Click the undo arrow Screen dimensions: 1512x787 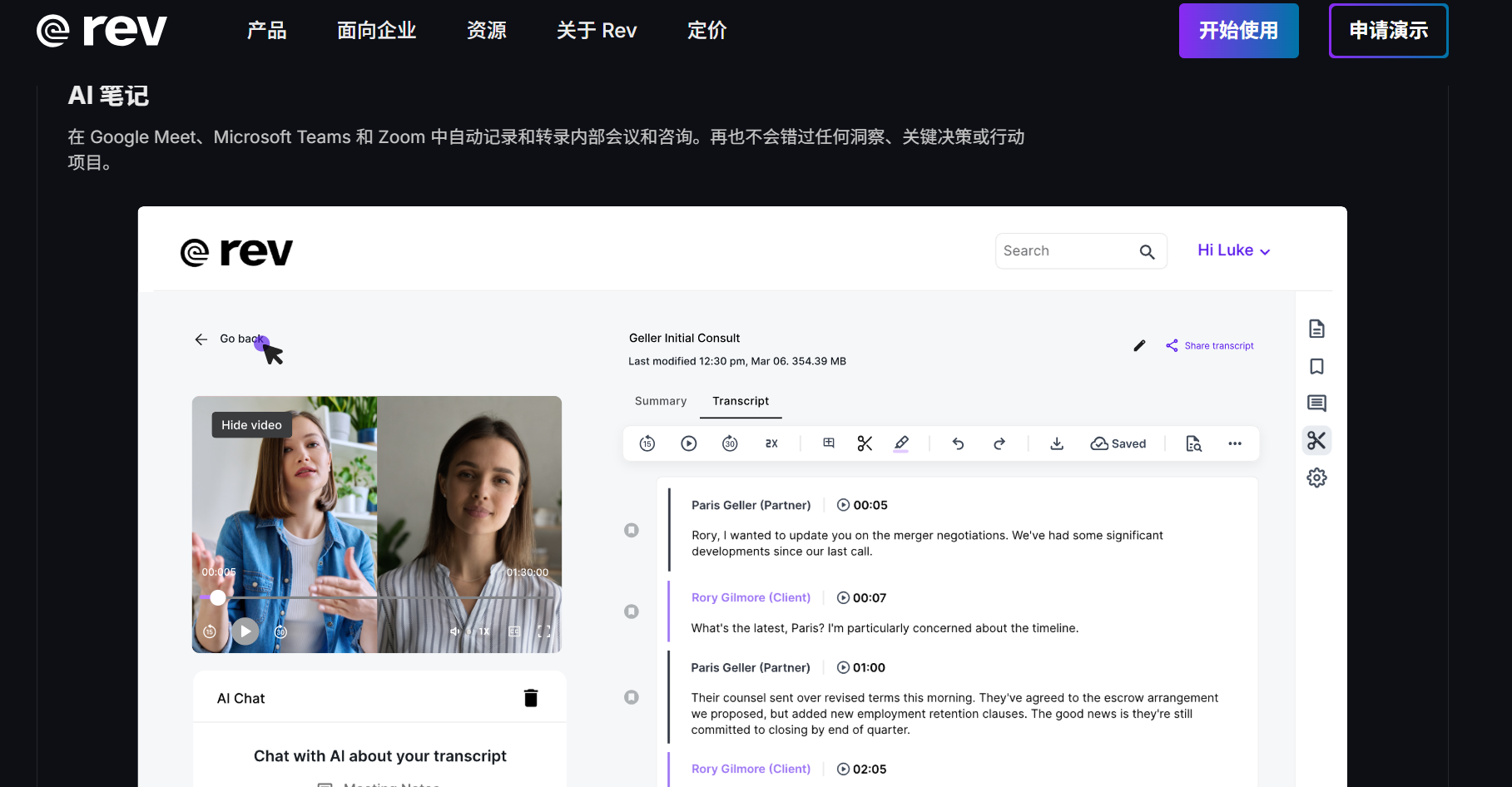[959, 443]
